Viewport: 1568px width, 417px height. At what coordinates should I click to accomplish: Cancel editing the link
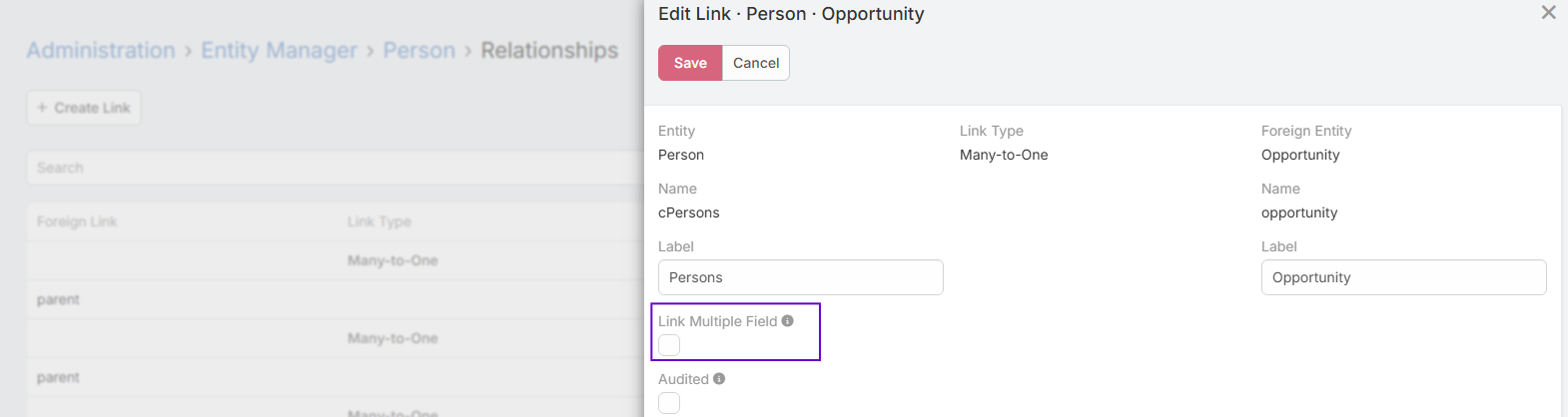click(756, 63)
